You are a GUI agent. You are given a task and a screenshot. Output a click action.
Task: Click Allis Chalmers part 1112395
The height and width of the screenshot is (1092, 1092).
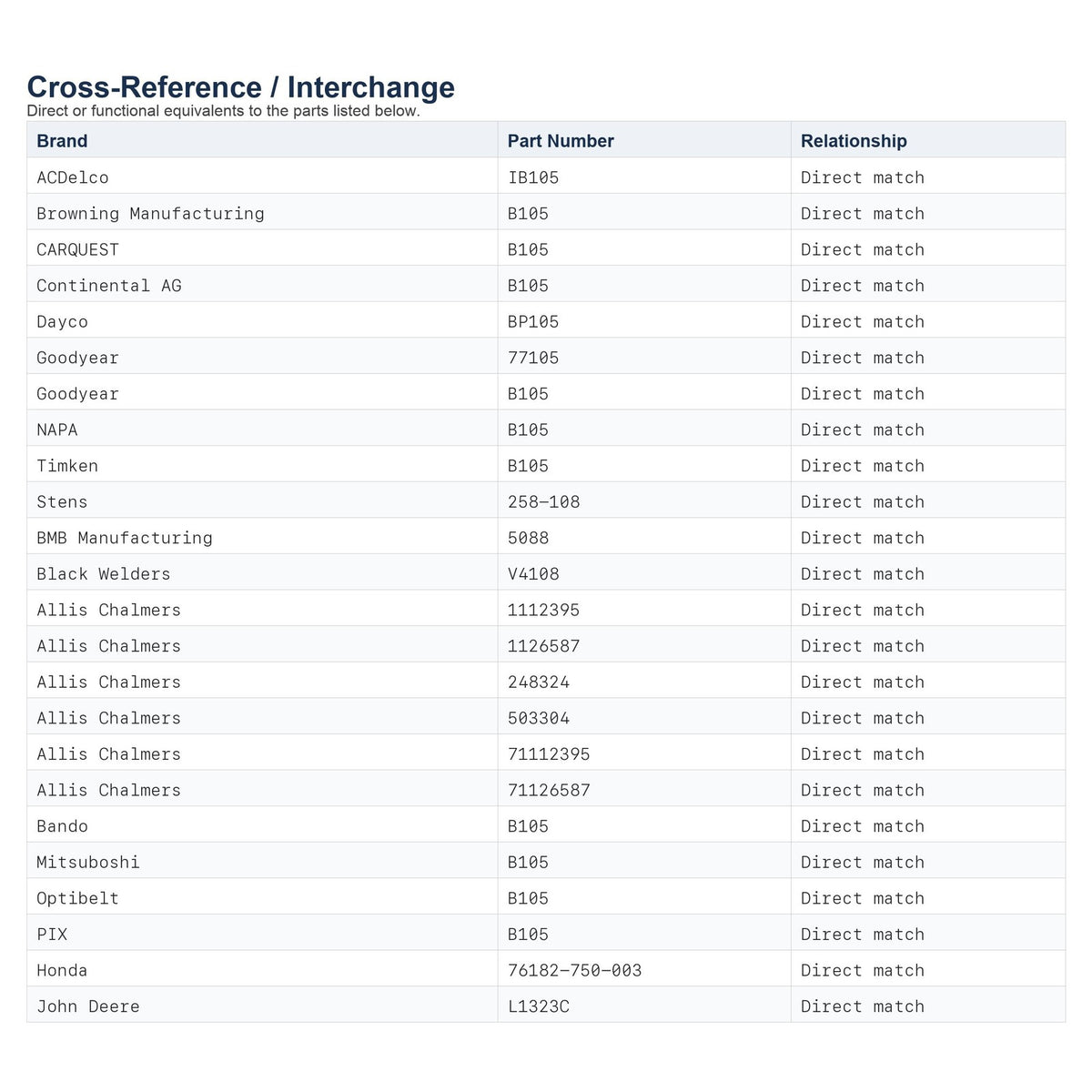click(x=543, y=610)
